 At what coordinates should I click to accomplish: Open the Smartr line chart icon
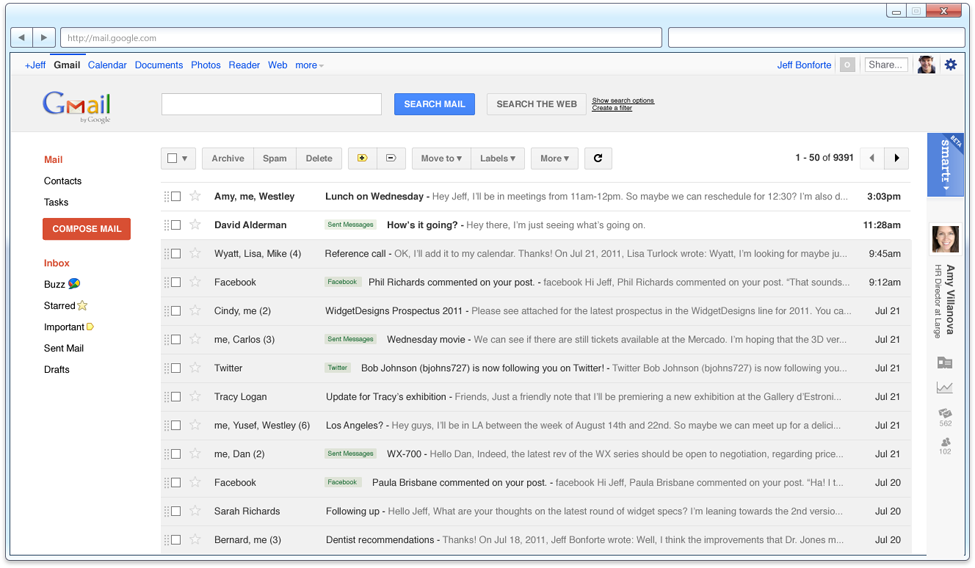(944, 388)
